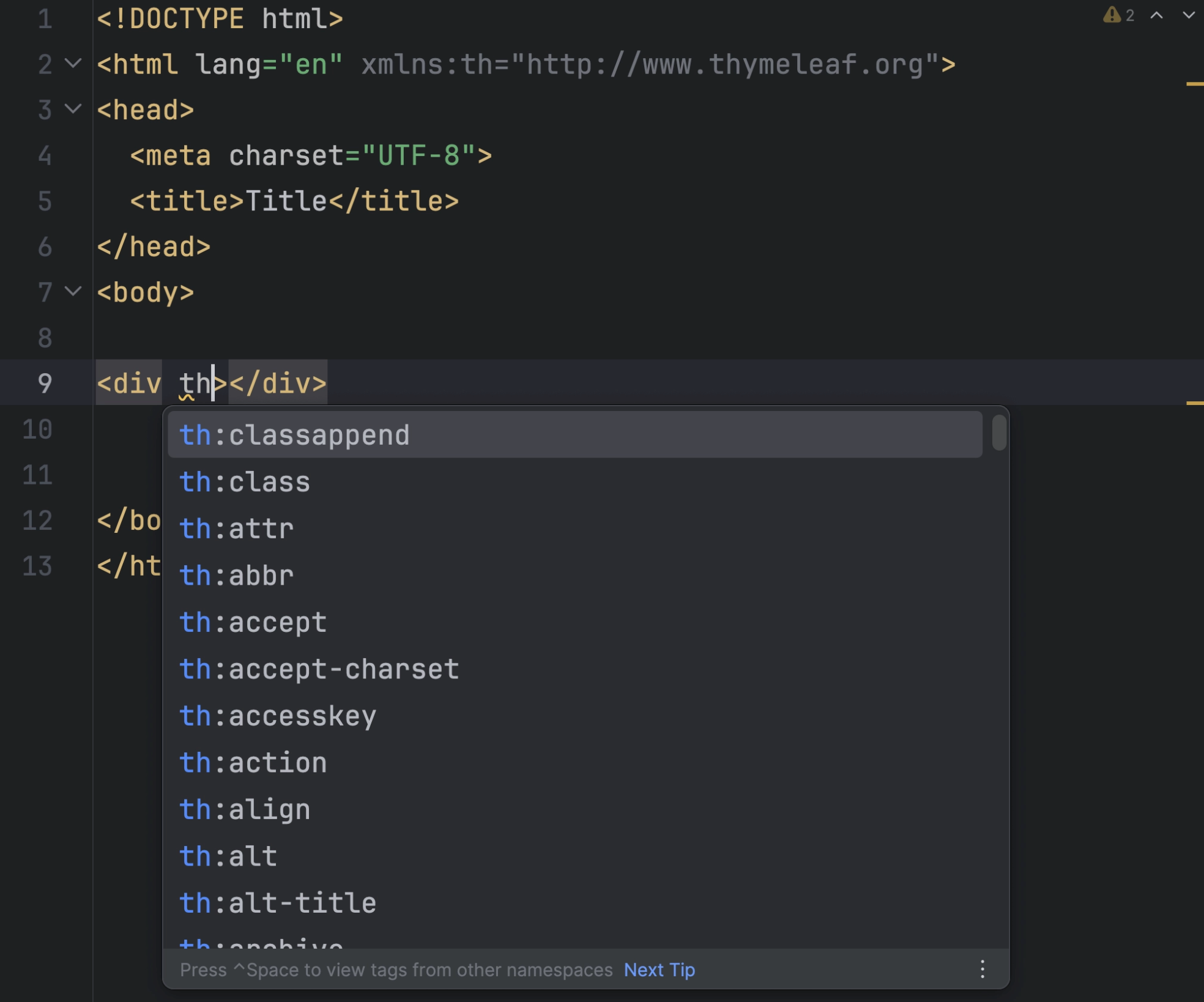
Task: Click the warning stripe mark near line 9
Action: [x=1195, y=403]
